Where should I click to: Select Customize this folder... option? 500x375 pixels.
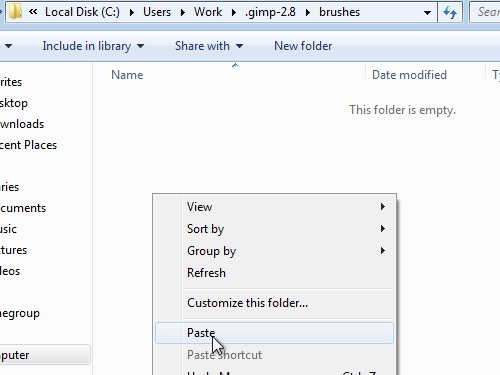point(274,303)
